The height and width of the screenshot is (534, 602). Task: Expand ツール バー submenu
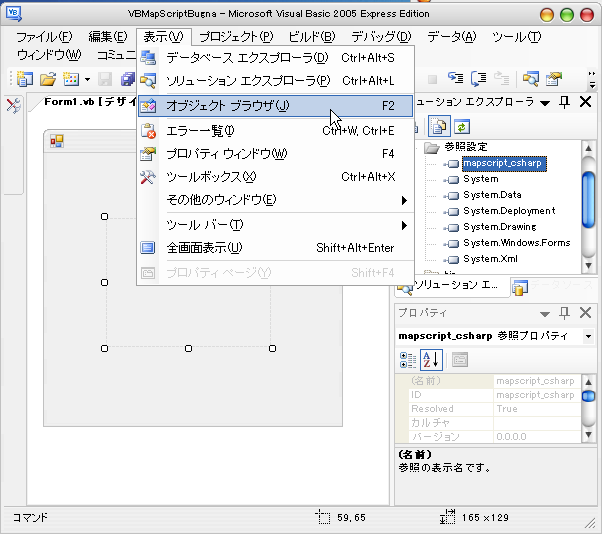275,225
